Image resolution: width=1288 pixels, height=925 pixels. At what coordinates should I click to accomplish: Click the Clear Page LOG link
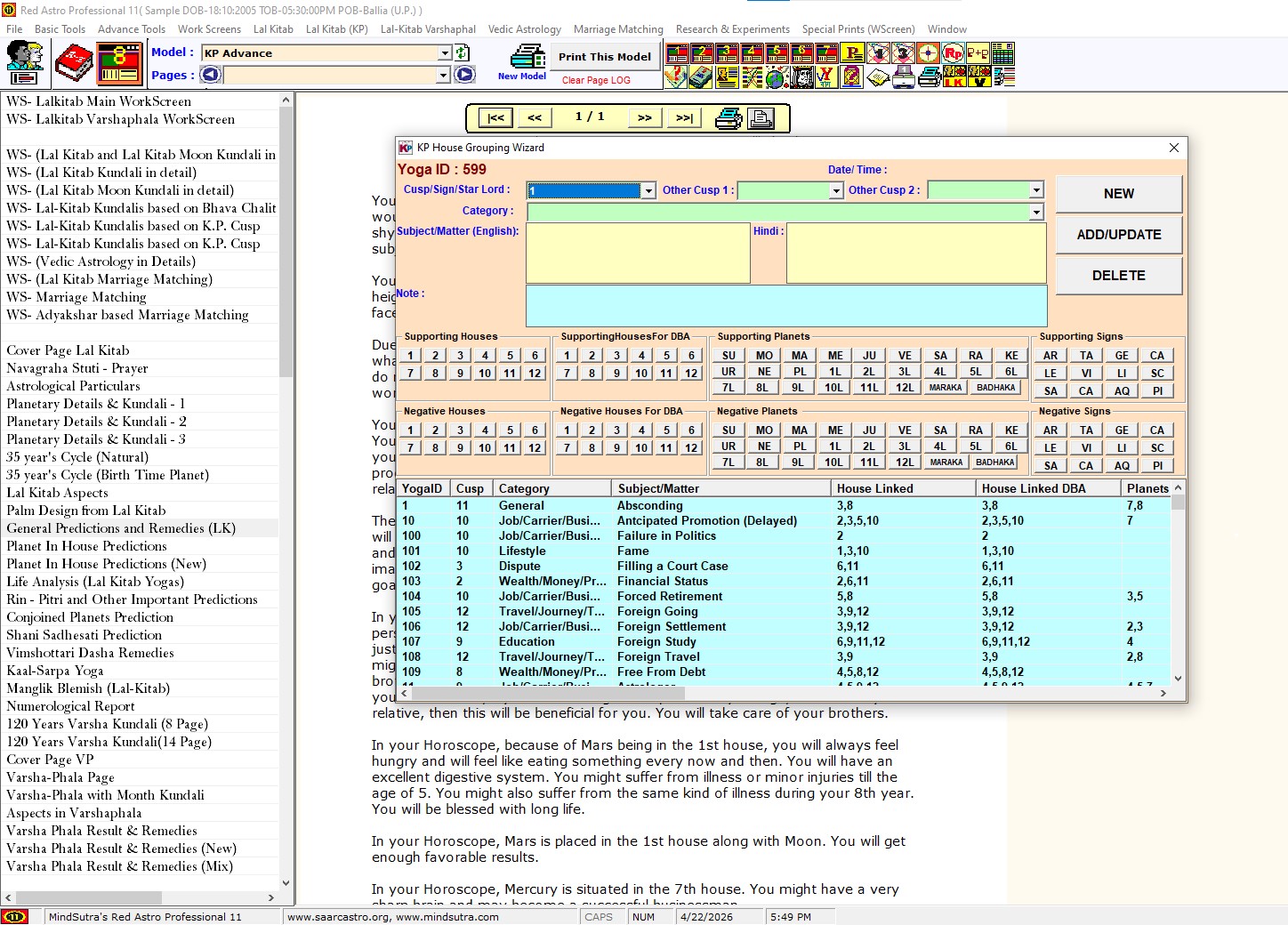click(x=596, y=80)
